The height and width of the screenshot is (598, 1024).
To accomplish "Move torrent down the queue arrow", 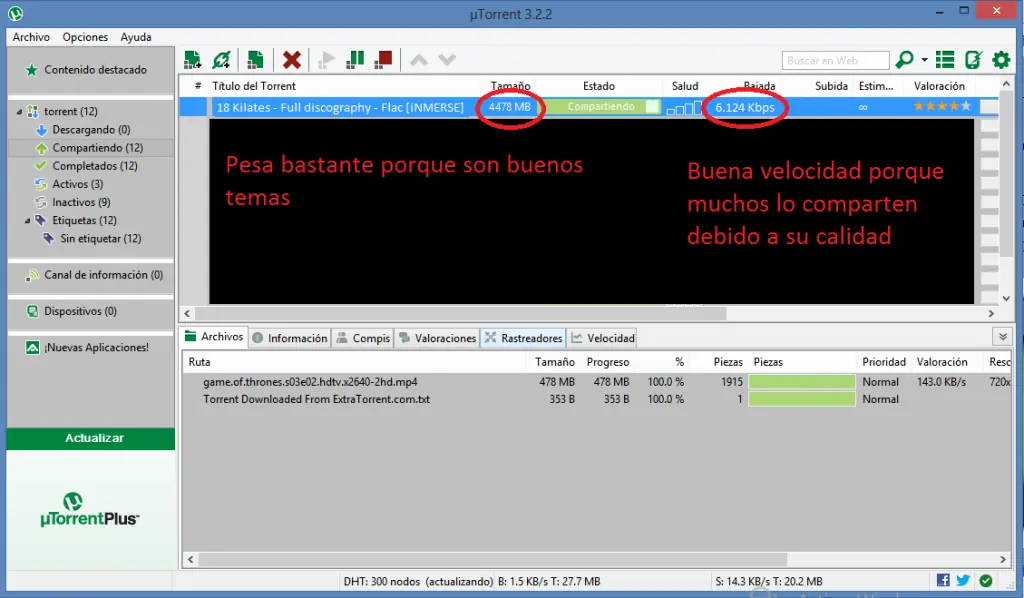I will coord(447,60).
